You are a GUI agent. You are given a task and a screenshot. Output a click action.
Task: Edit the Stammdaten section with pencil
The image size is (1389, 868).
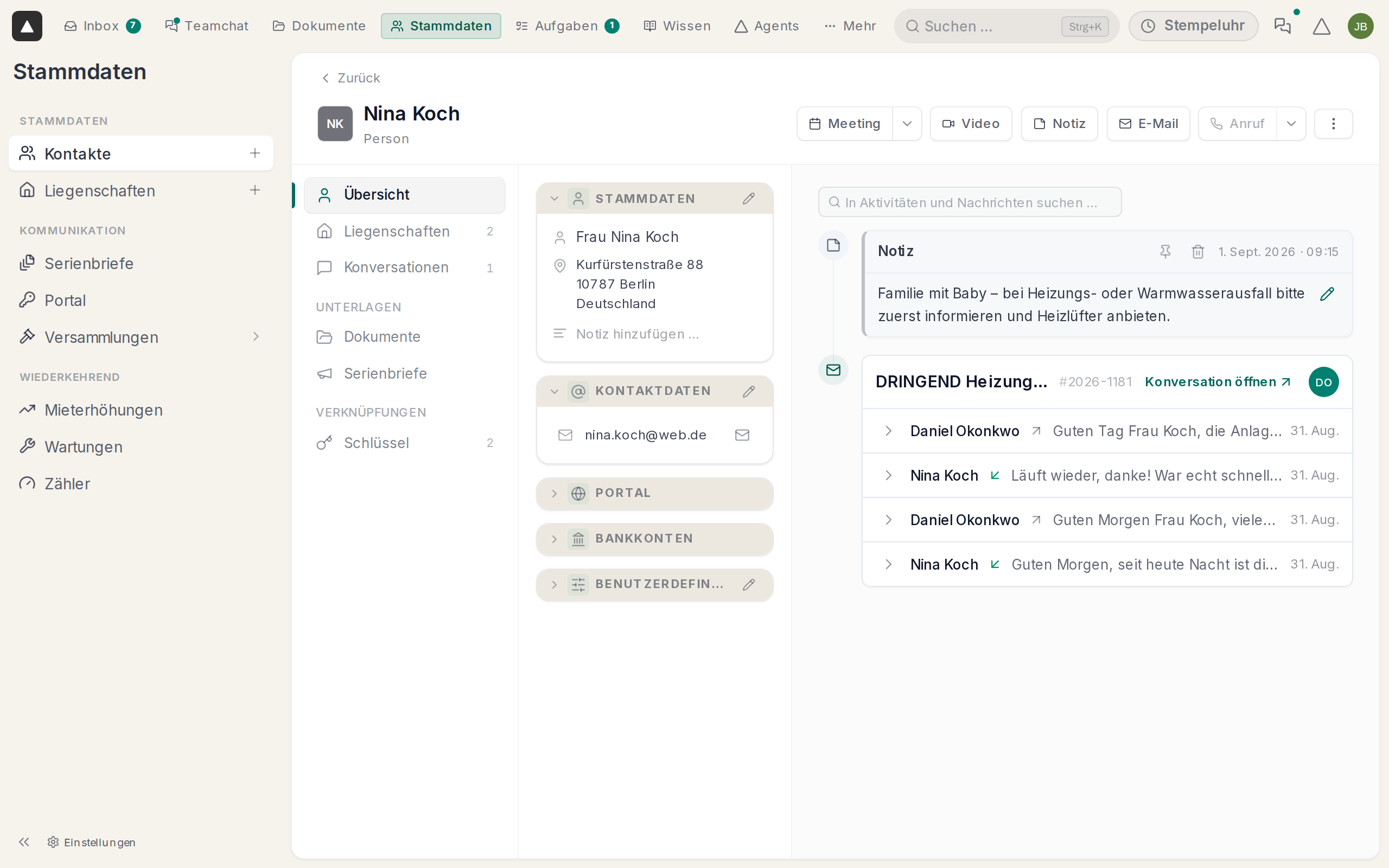(x=748, y=199)
